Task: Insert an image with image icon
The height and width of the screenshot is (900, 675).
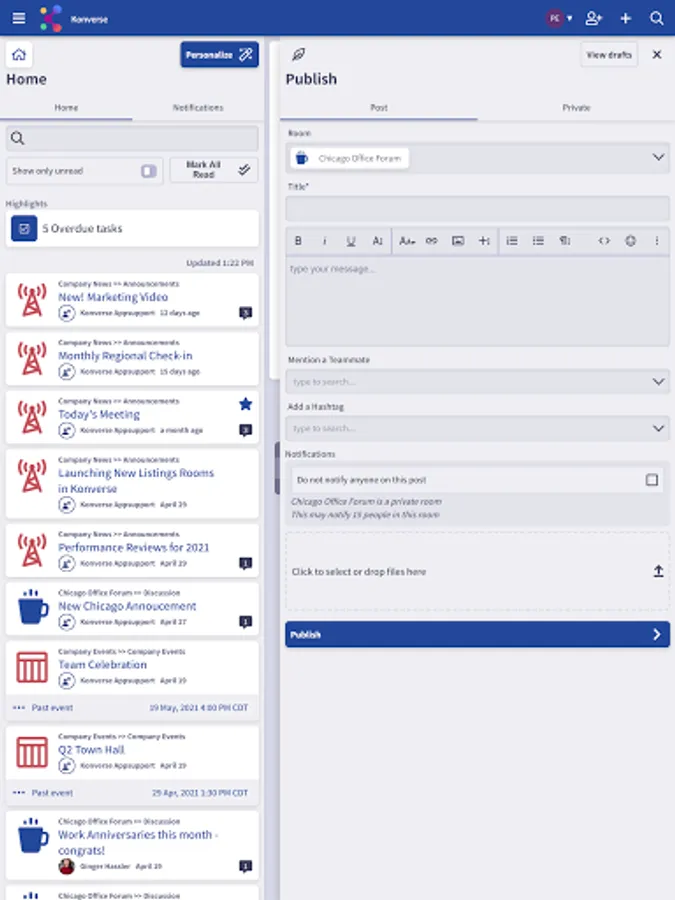Action: 458,241
